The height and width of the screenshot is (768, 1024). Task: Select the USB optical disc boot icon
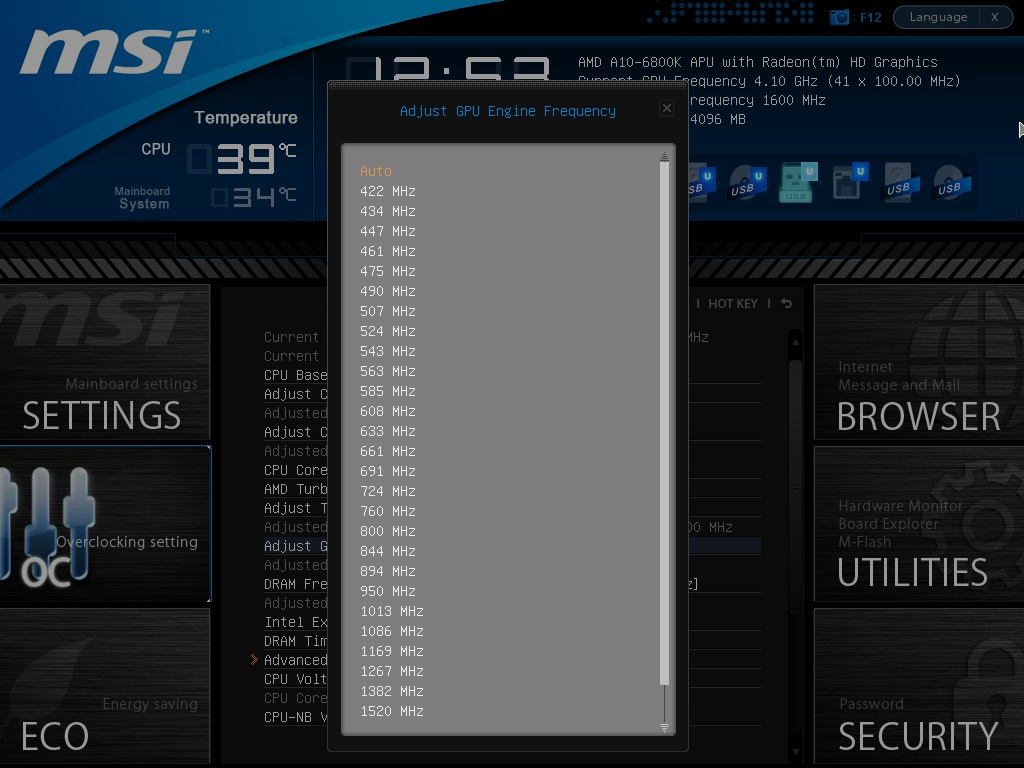[x=746, y=182]
